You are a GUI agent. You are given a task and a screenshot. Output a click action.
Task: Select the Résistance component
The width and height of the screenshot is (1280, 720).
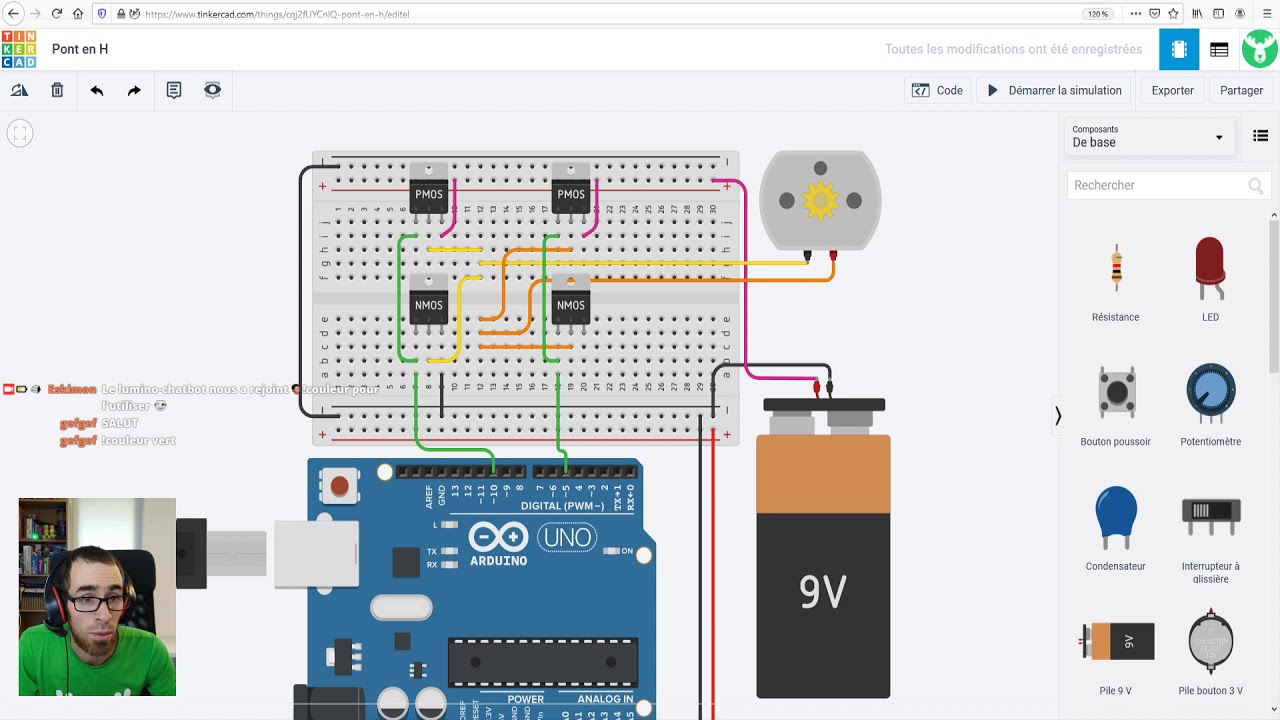pyautogui.click(x=1115, y=280)
